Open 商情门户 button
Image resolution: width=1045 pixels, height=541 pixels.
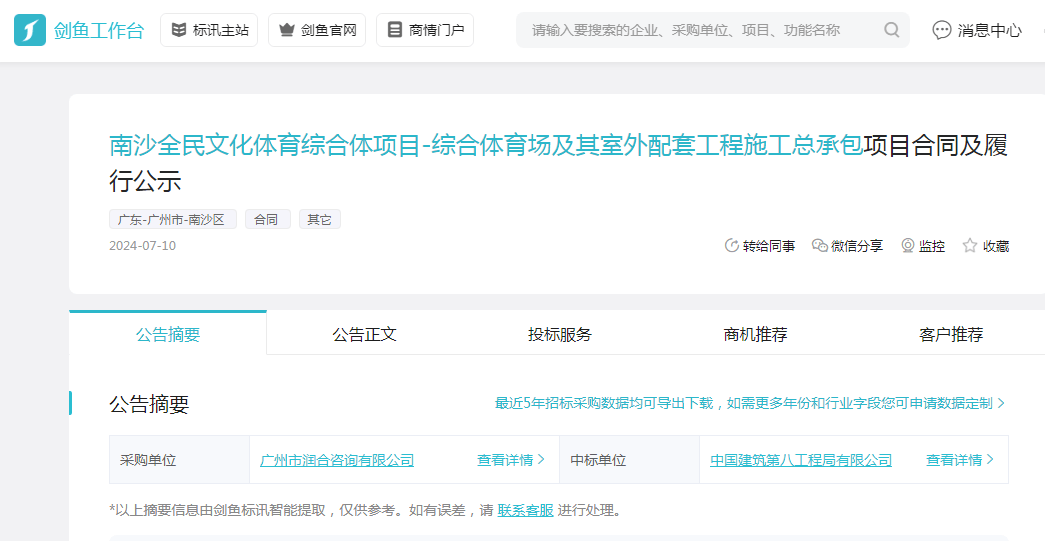tap(425, 30)
